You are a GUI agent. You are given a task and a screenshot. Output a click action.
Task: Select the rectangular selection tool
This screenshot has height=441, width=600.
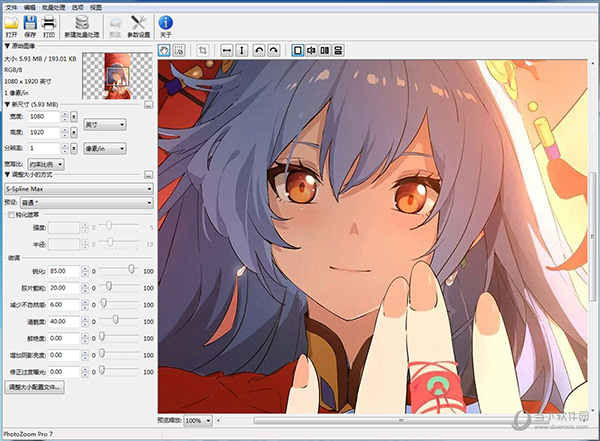(179, 50)
